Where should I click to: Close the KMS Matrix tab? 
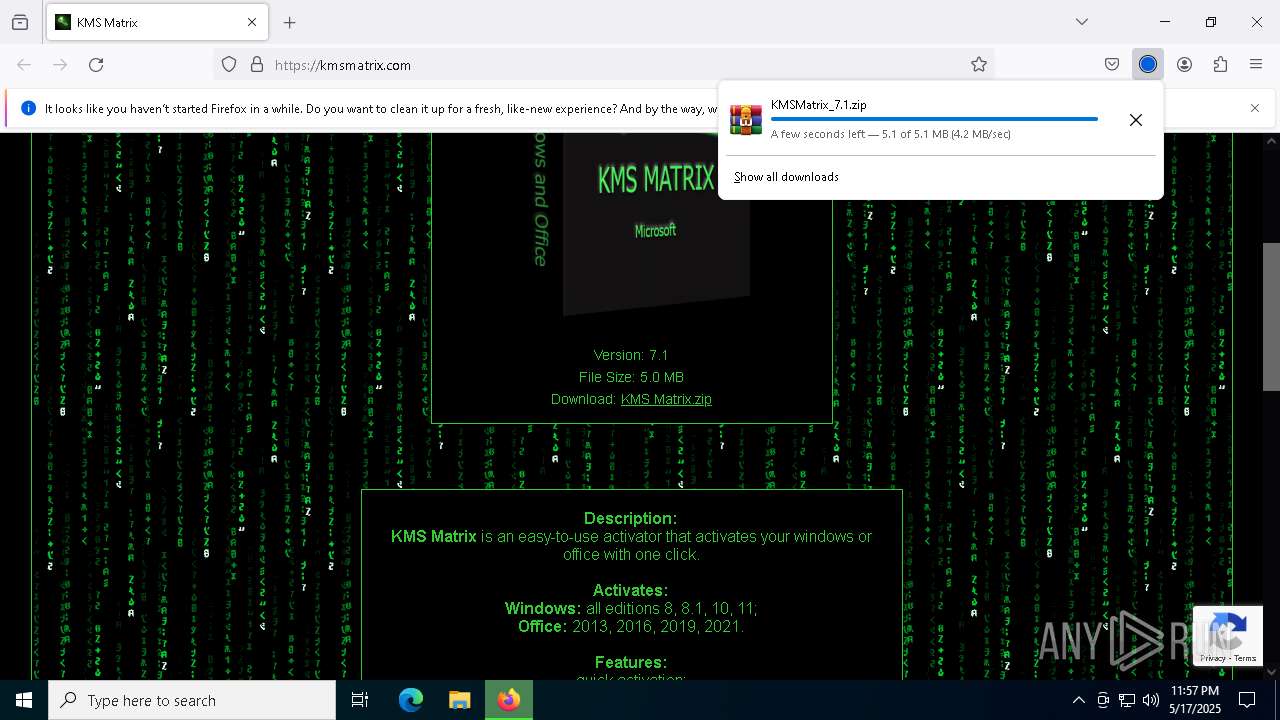pyautogui.click(x=252, y=22)
